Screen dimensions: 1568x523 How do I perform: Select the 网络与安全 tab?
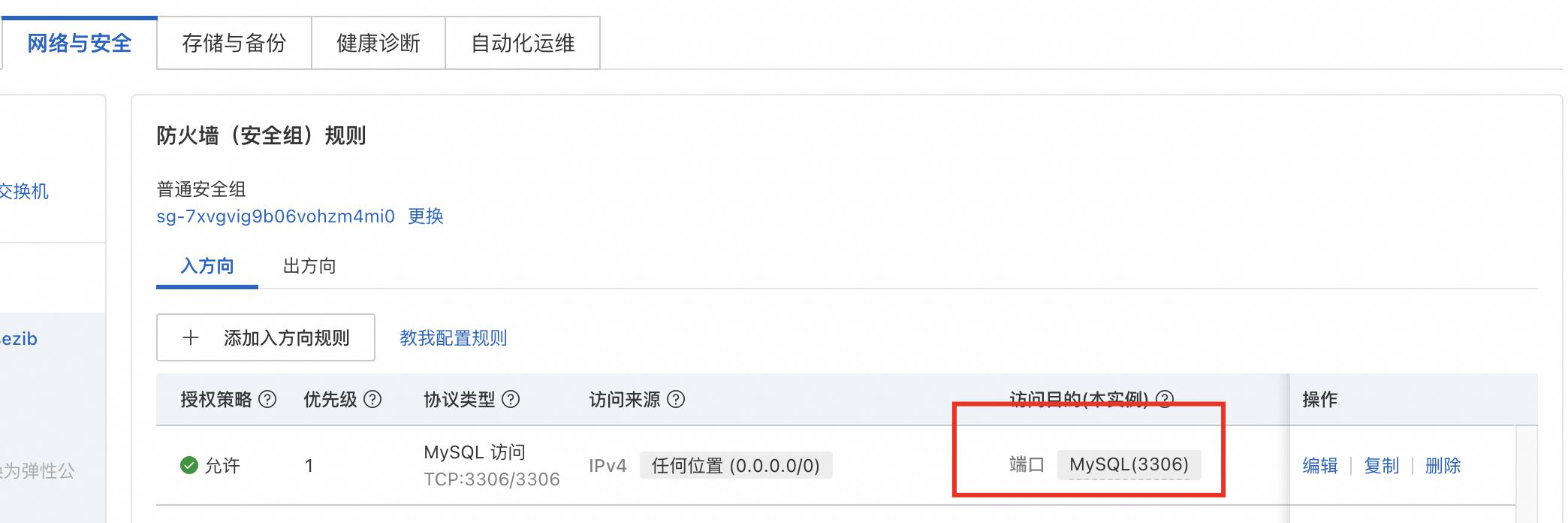(x=80, y=43)
